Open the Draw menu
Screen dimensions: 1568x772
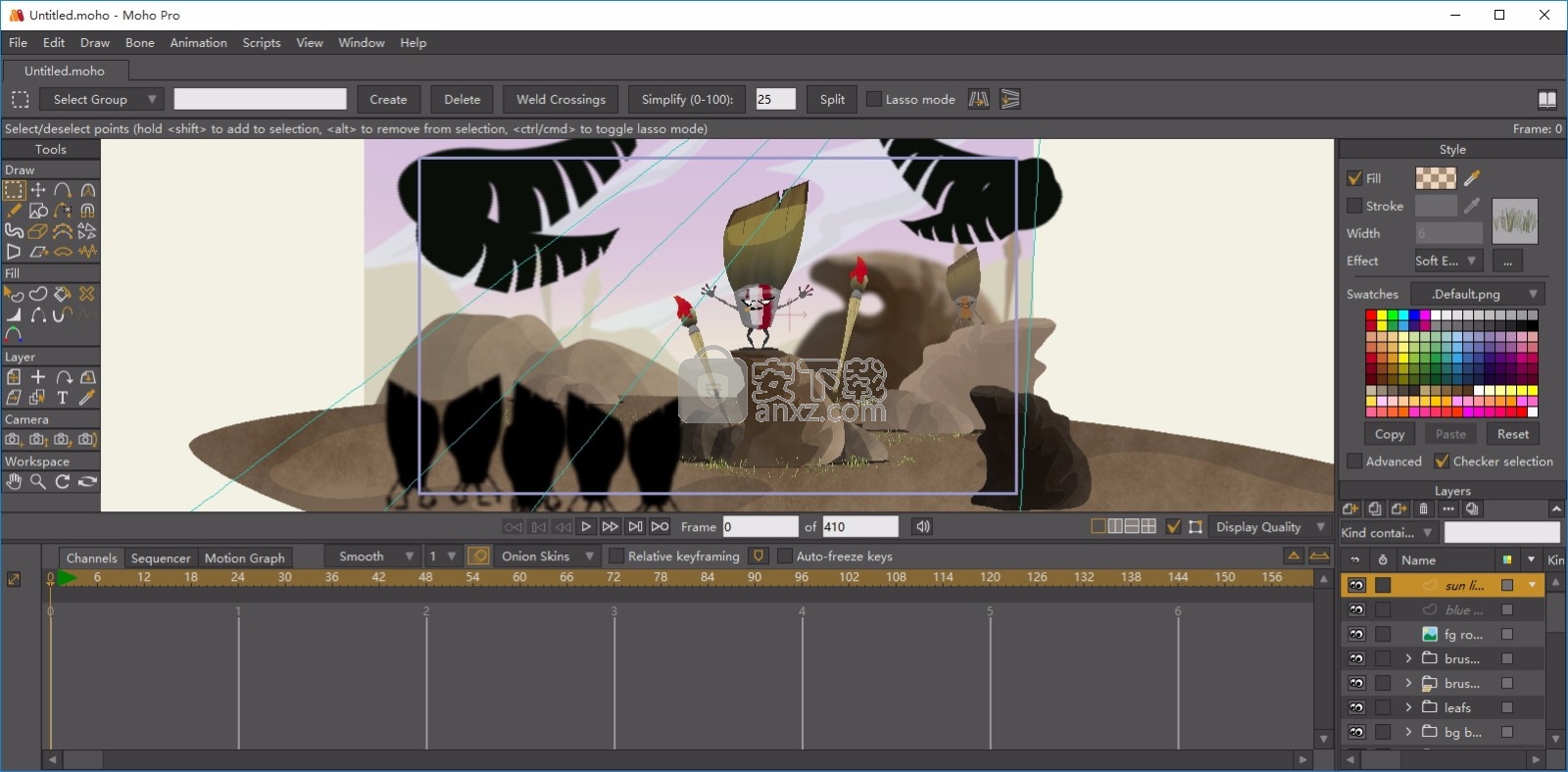pos(95,43)
